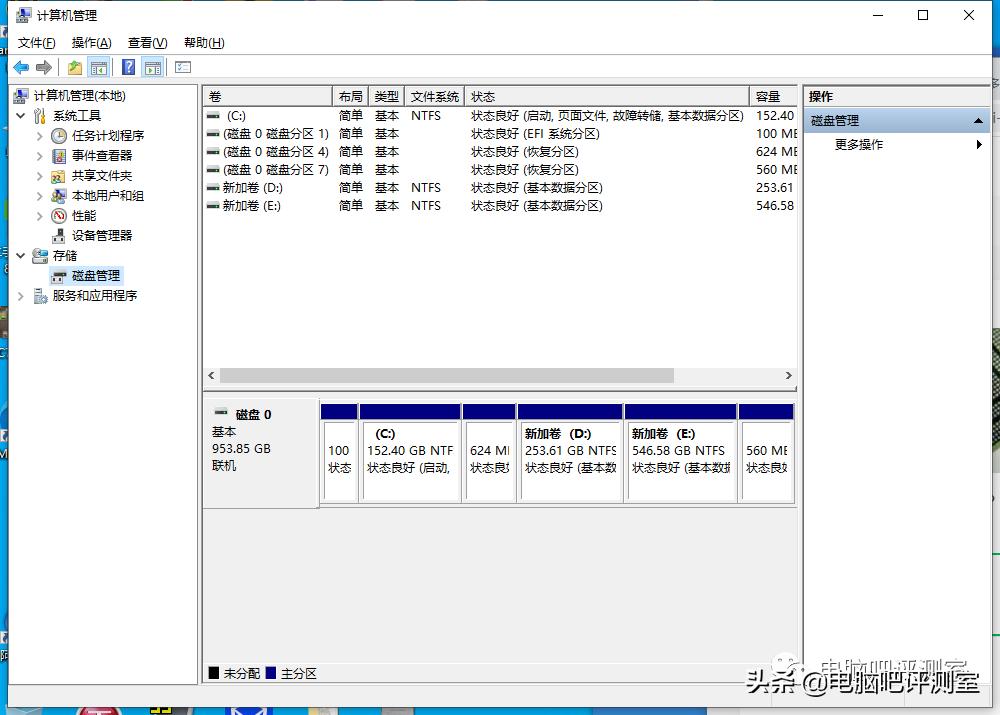Open the 查看(V) menu
The image size is (1000, 715).
pyautogui.click(x=147, y=43)
